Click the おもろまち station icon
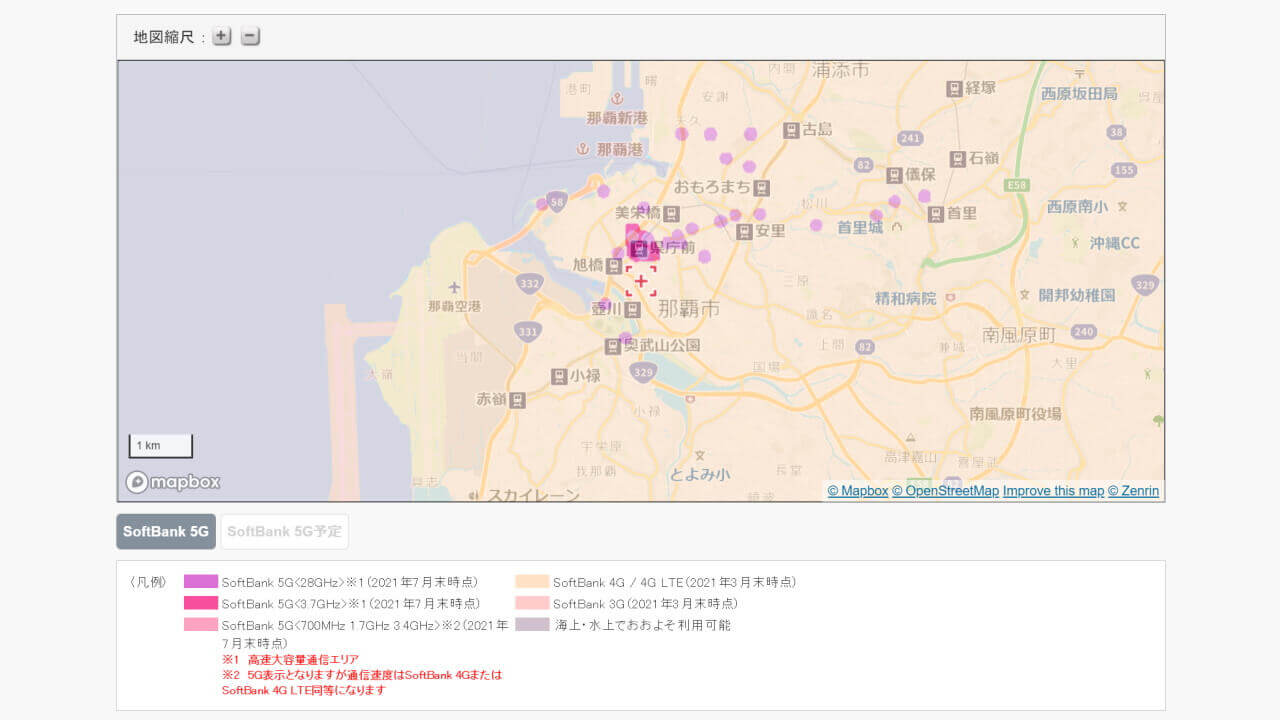The image size is (1280, 720). [763, 186]
